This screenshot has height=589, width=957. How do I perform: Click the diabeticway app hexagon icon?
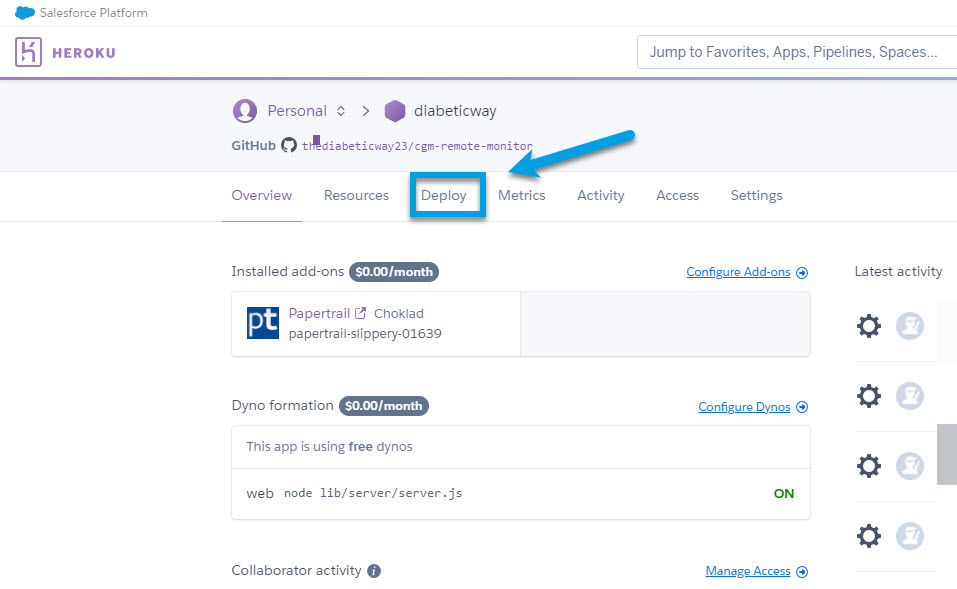click(395, 111)
